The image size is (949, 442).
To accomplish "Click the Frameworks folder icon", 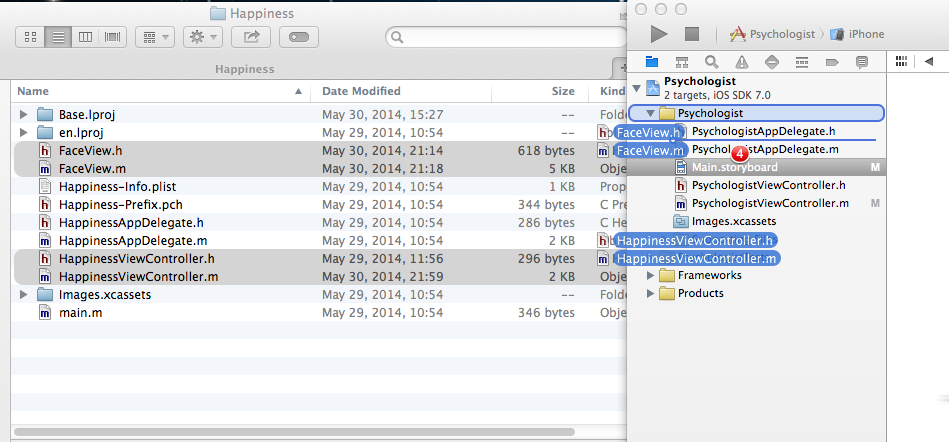I will point(667,275).
